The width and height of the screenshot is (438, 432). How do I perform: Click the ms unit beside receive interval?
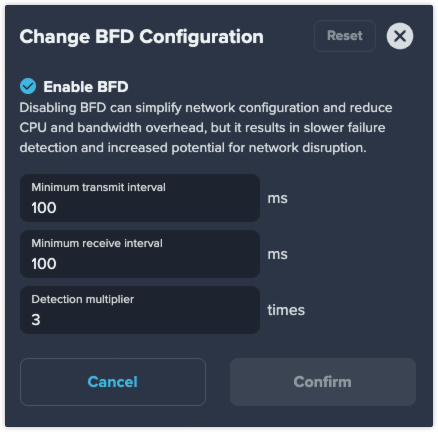tap(277, 254)
